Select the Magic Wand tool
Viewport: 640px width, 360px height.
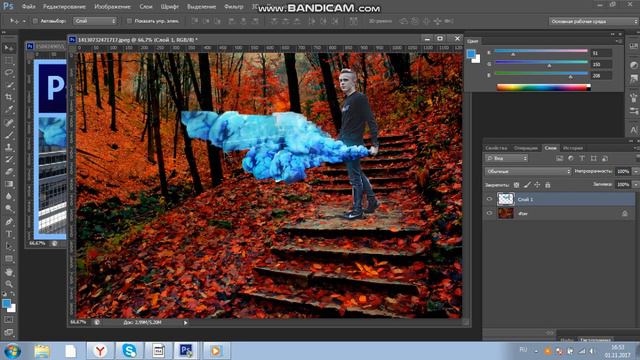[9, 85]
